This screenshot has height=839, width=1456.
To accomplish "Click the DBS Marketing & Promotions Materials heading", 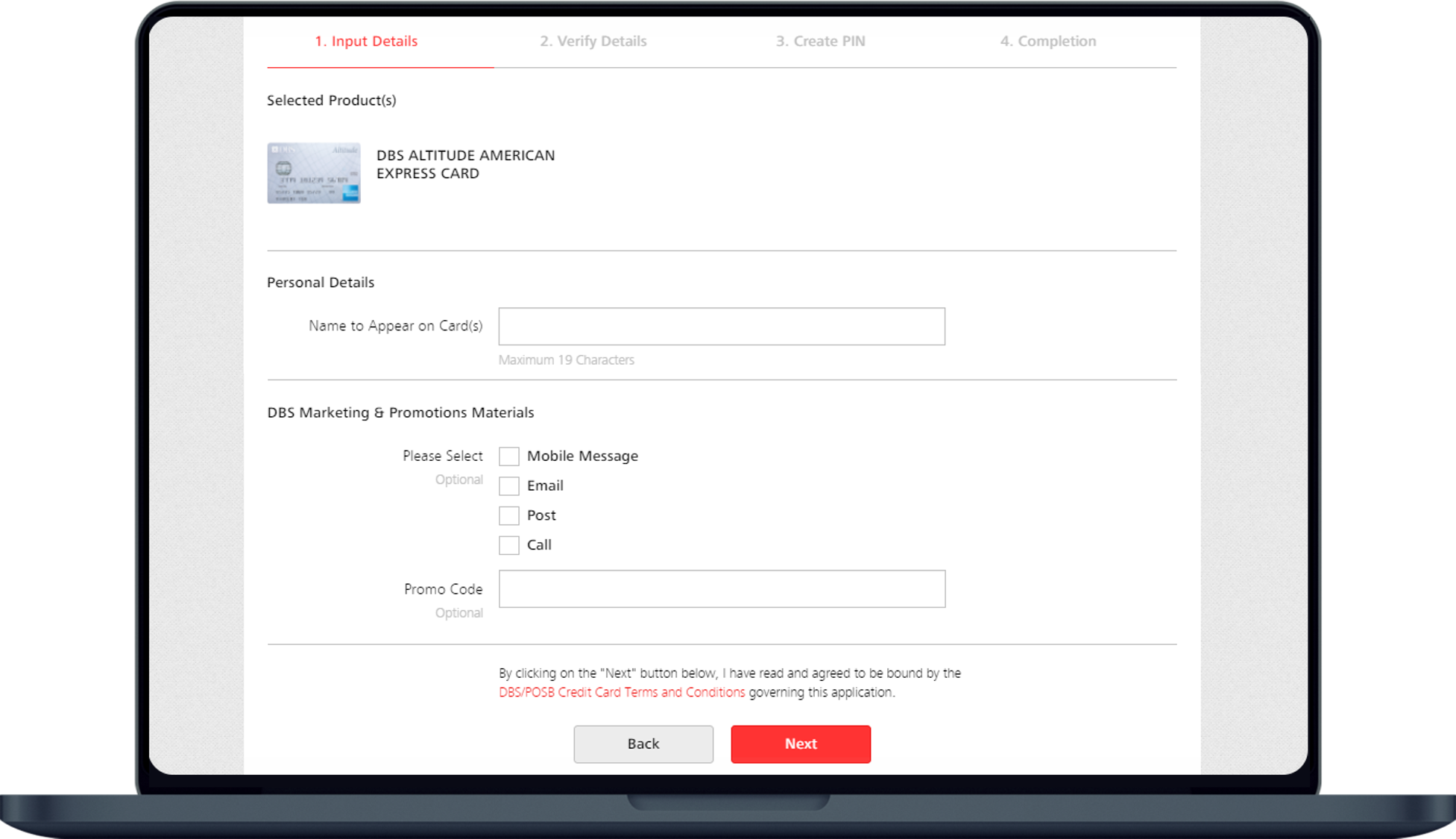I will click(400, 412).
